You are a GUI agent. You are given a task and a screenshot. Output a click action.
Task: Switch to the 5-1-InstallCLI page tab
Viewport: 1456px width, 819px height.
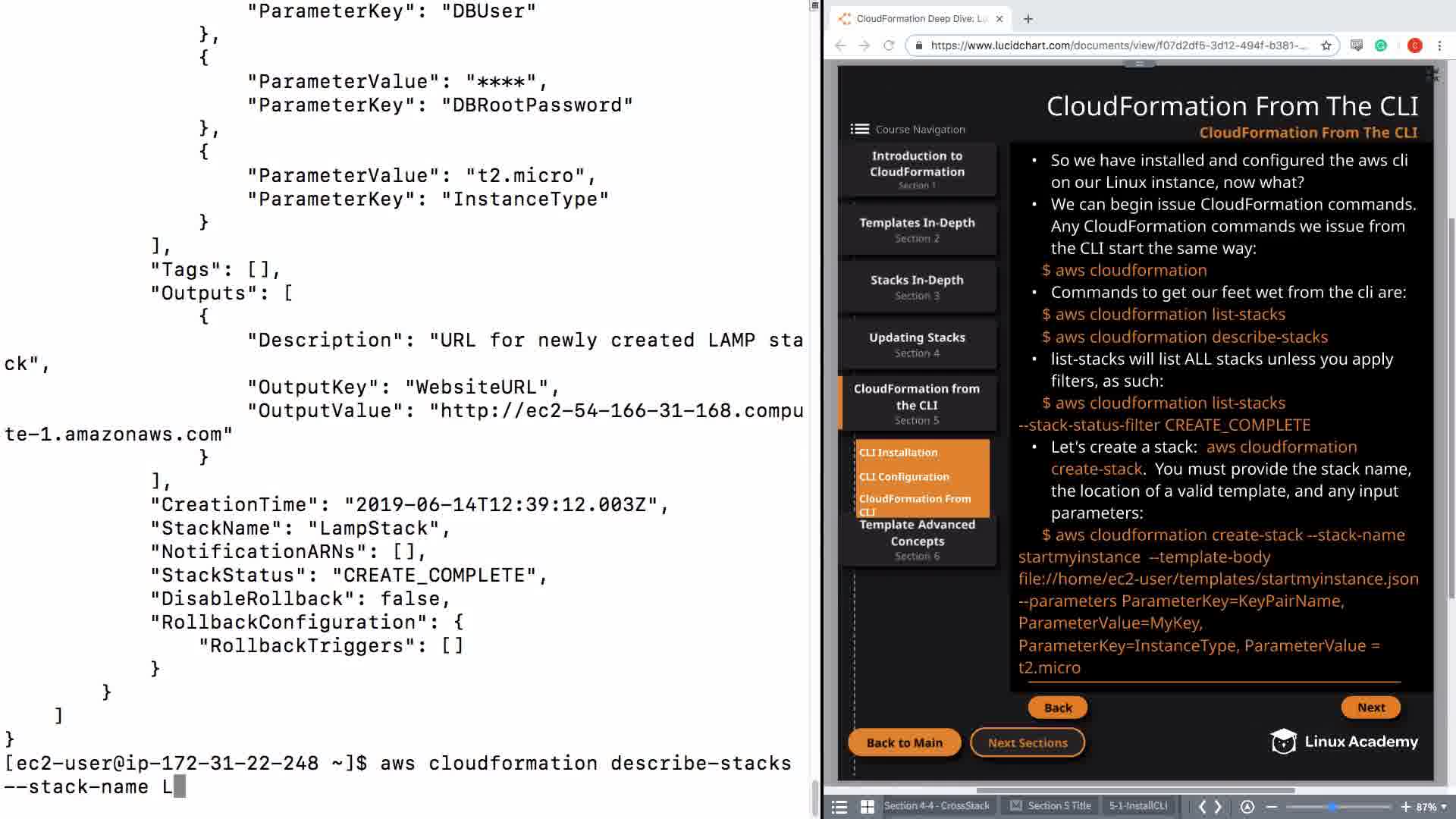point(1137,806)
